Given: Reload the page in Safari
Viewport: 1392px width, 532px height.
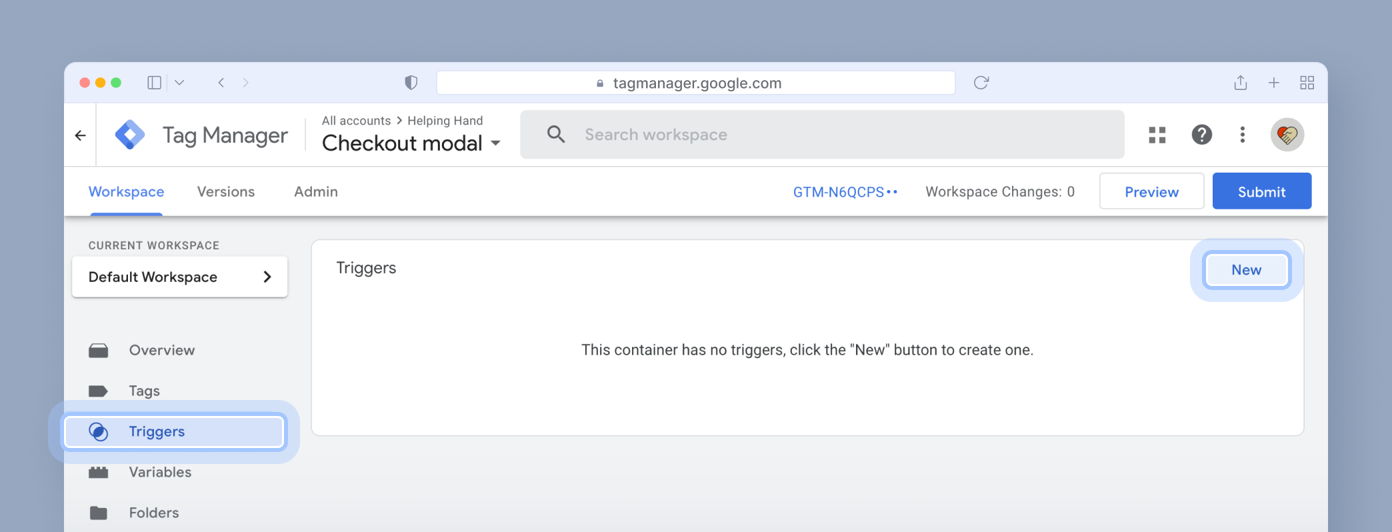Looking at the screenshot, I should (x=981, y=83).
